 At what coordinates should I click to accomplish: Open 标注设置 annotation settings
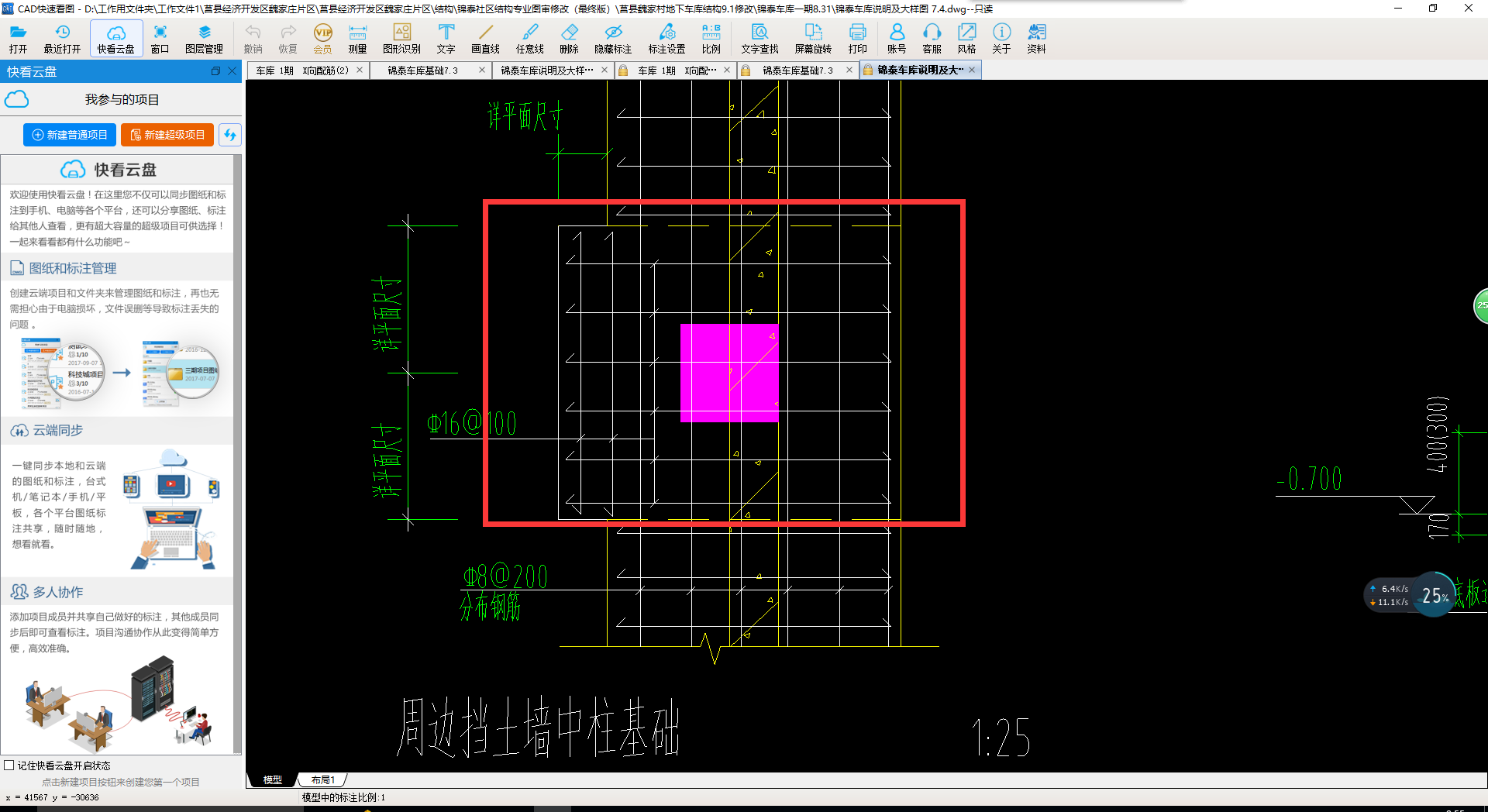pos(667,38)
